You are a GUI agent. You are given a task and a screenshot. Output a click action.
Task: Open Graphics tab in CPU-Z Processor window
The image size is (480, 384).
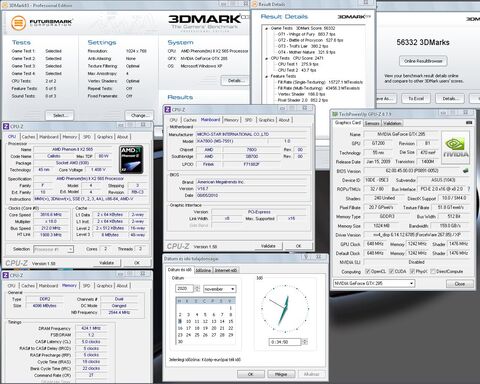pos(105,137)
